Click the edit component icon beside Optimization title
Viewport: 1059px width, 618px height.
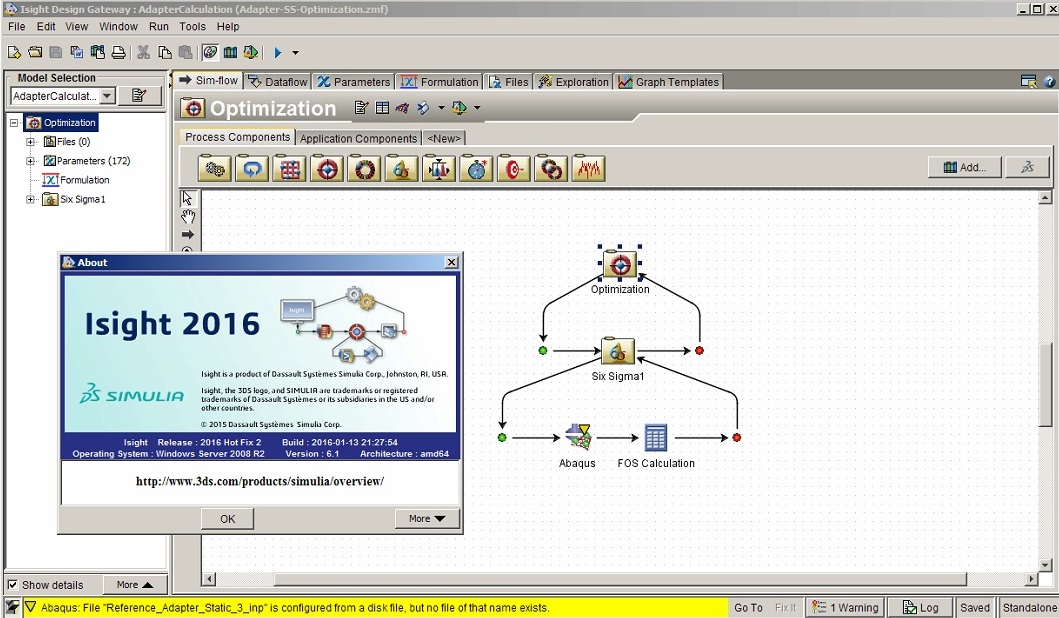coord(361,107)
